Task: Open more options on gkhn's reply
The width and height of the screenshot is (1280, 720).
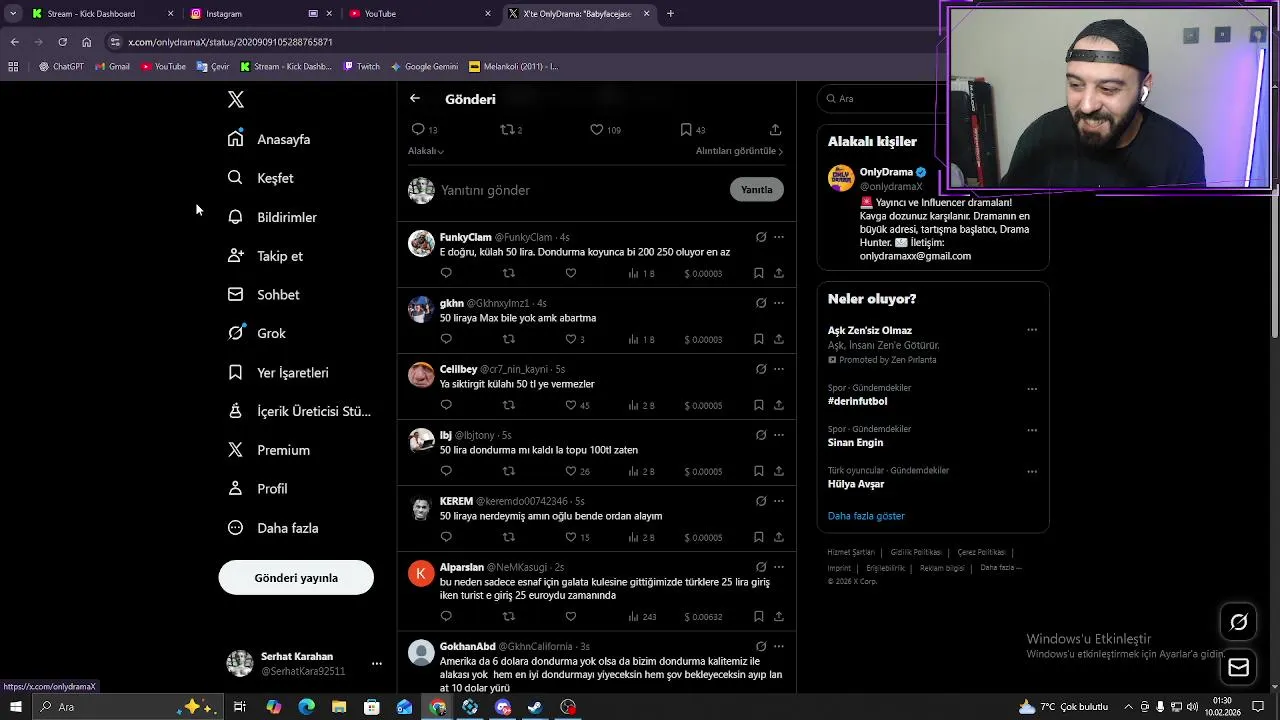Action: (779, 303)
